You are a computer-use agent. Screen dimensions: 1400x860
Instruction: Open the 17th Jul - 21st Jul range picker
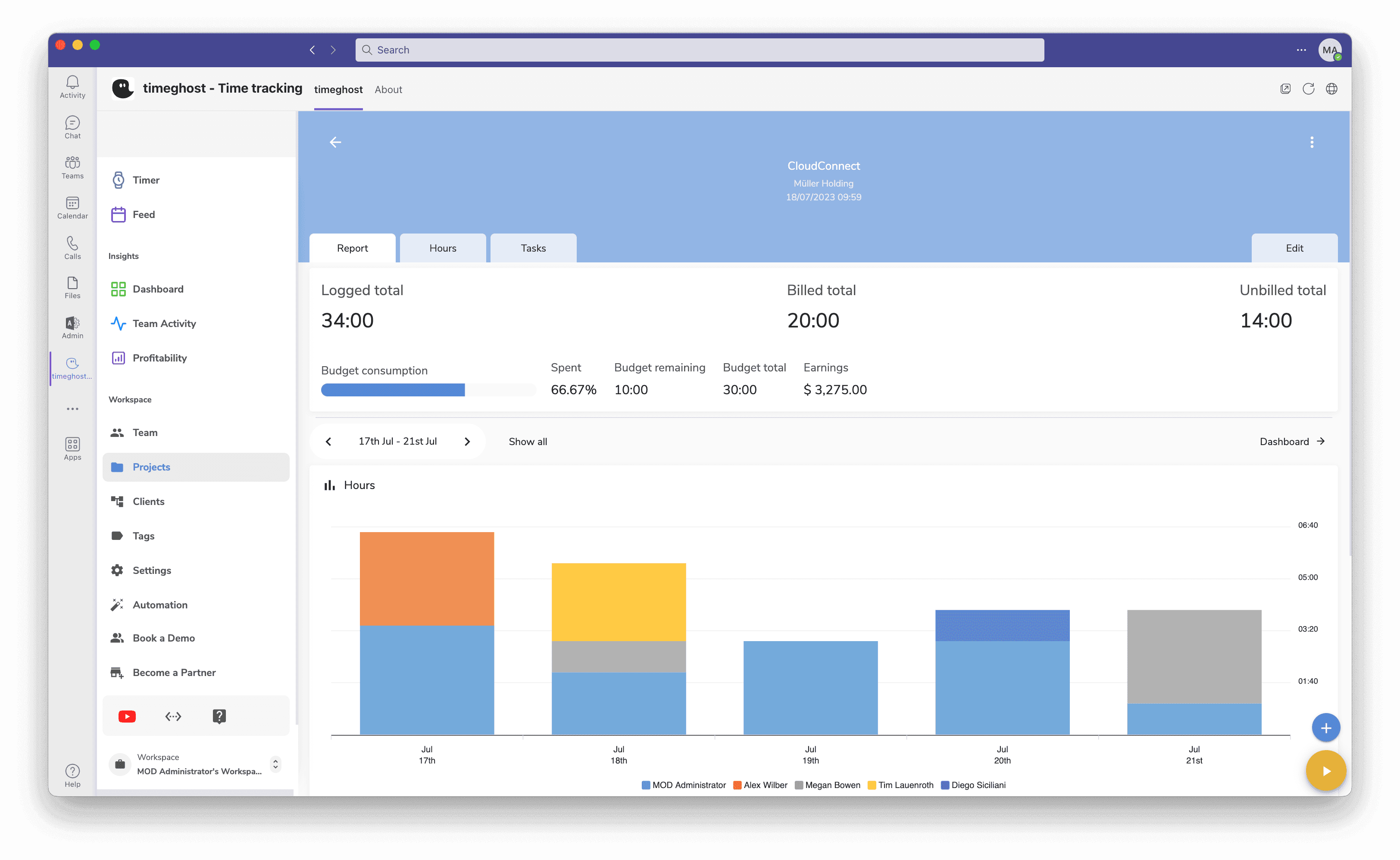398,441
